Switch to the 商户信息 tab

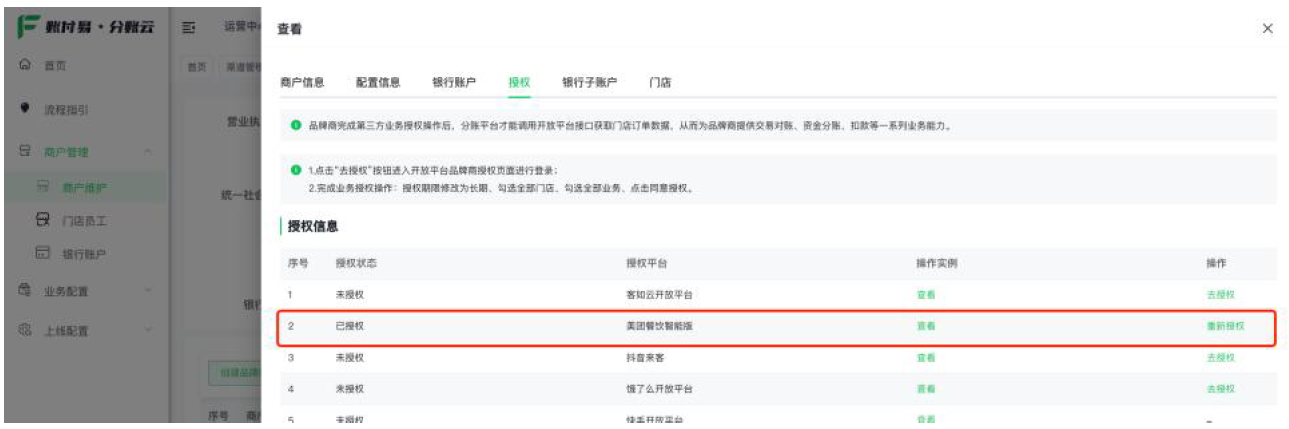point(301,83)
